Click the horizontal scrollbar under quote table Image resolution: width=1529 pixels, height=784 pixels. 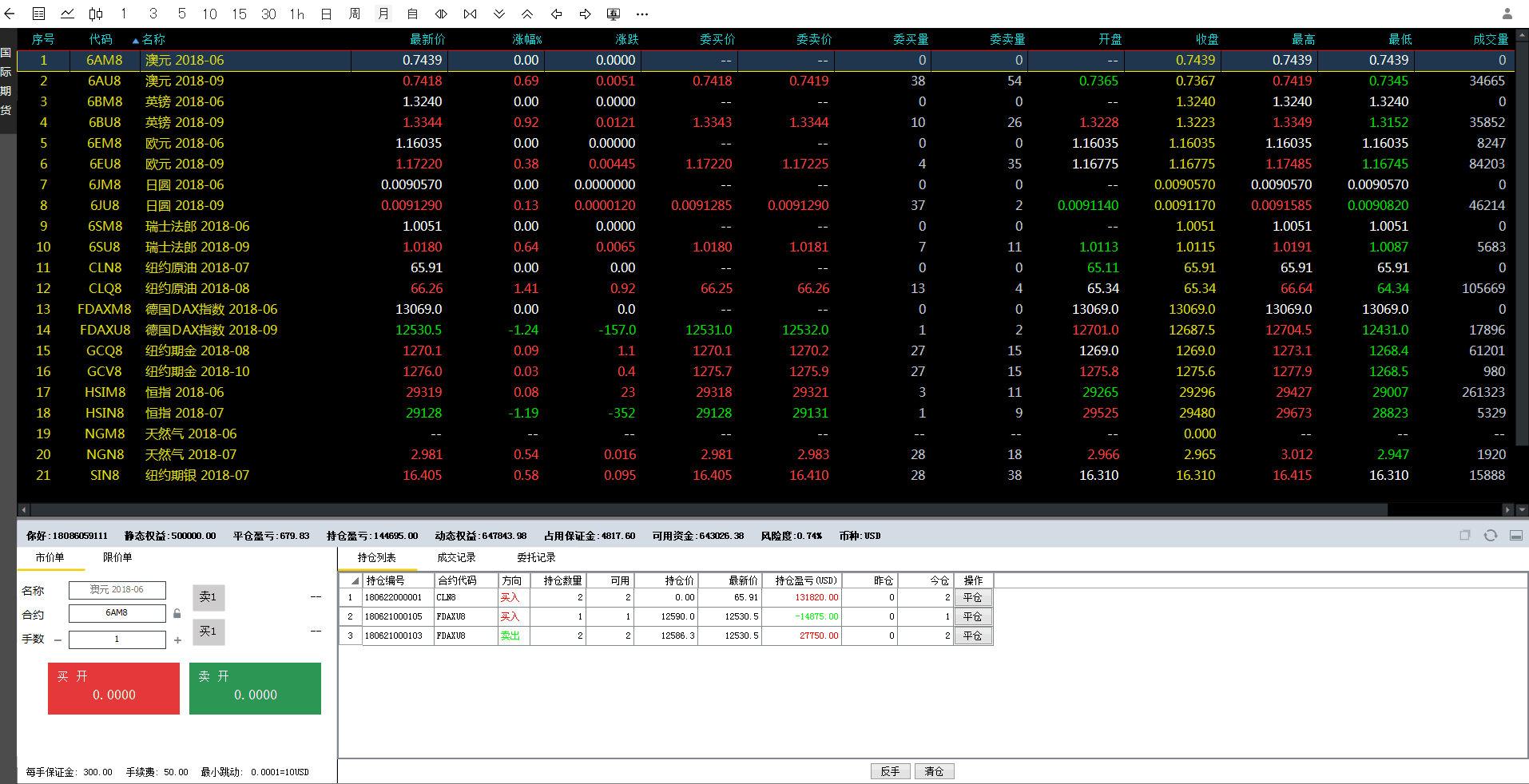pyautogui.click(x=709, y=509)
